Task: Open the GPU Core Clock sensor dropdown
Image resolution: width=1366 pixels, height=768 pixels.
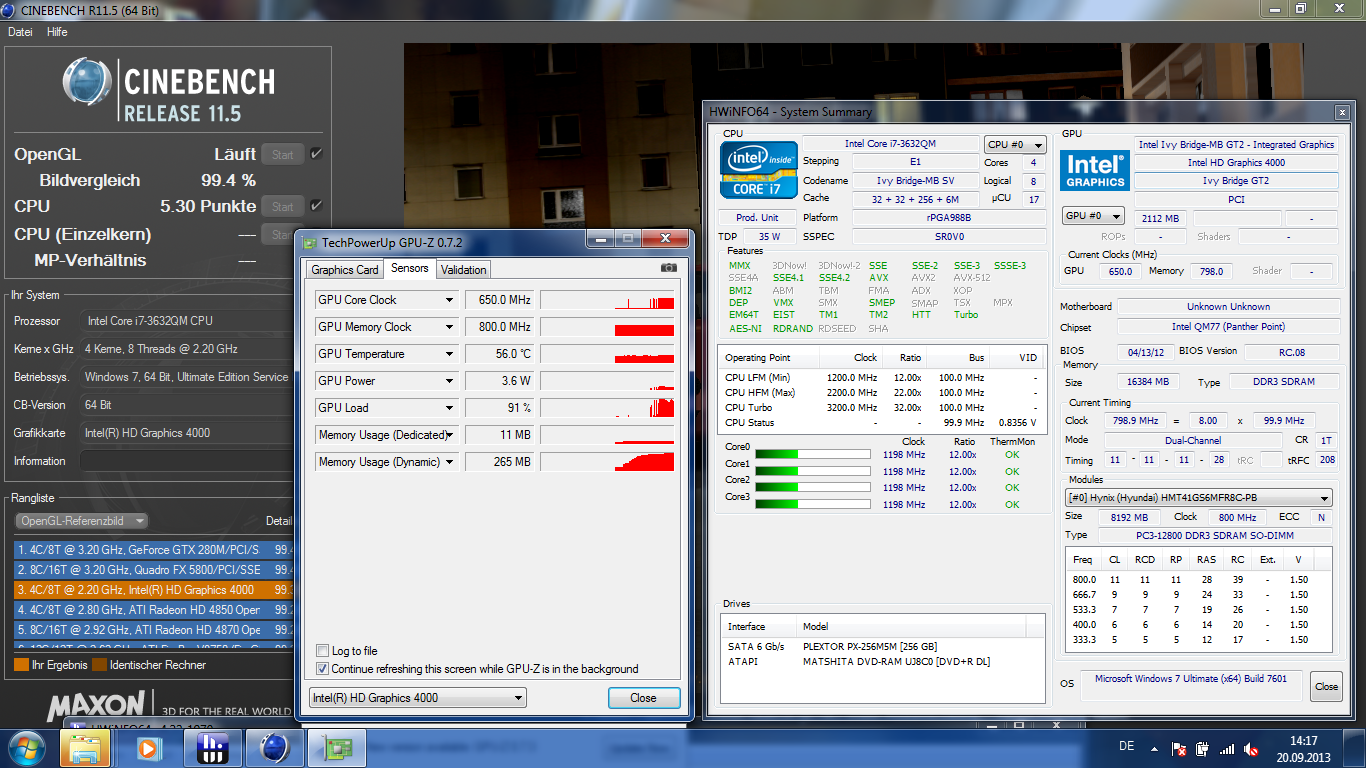Action: click(450, 300)
